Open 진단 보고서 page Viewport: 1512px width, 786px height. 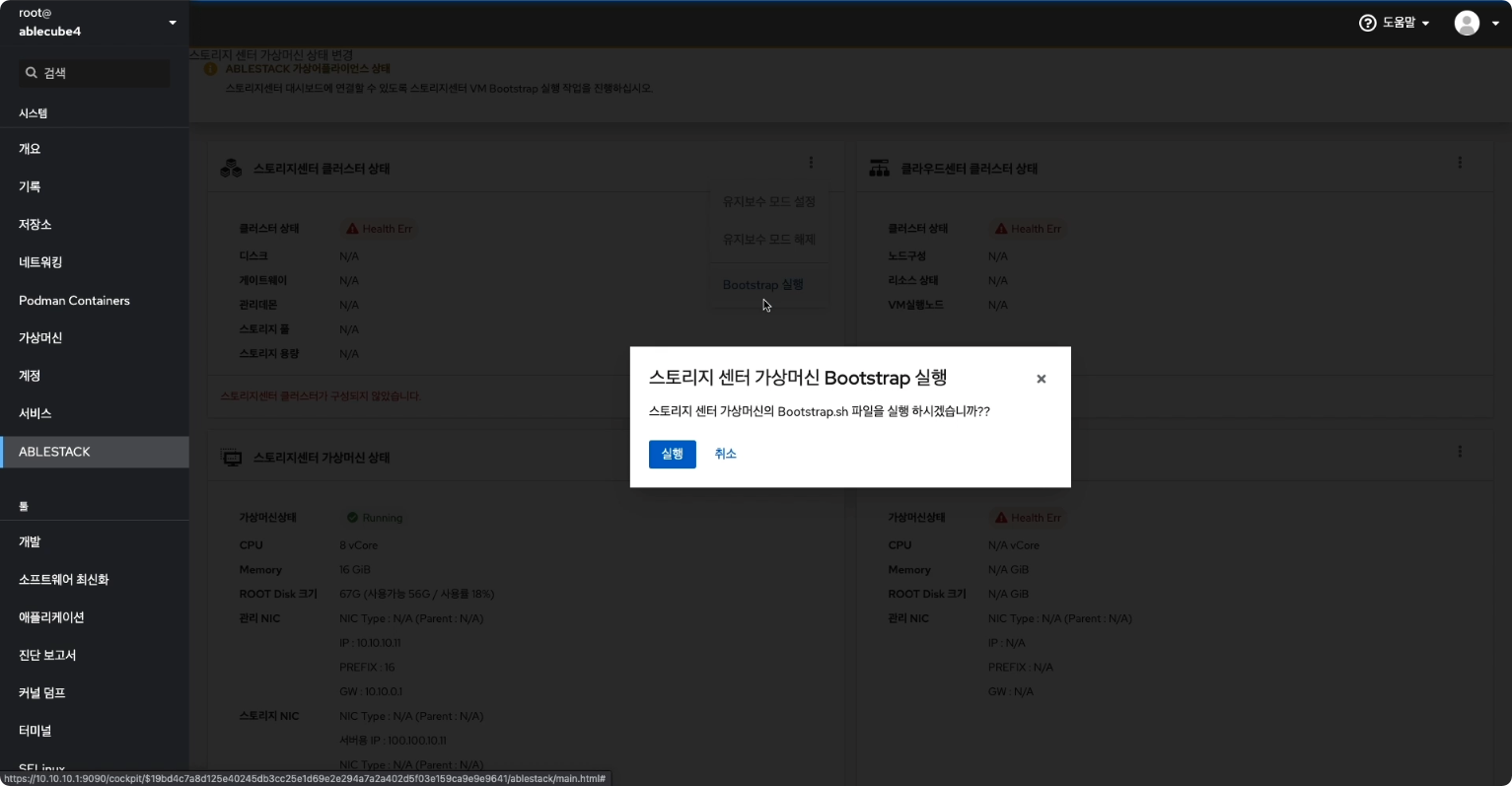(x=95, y=656)
